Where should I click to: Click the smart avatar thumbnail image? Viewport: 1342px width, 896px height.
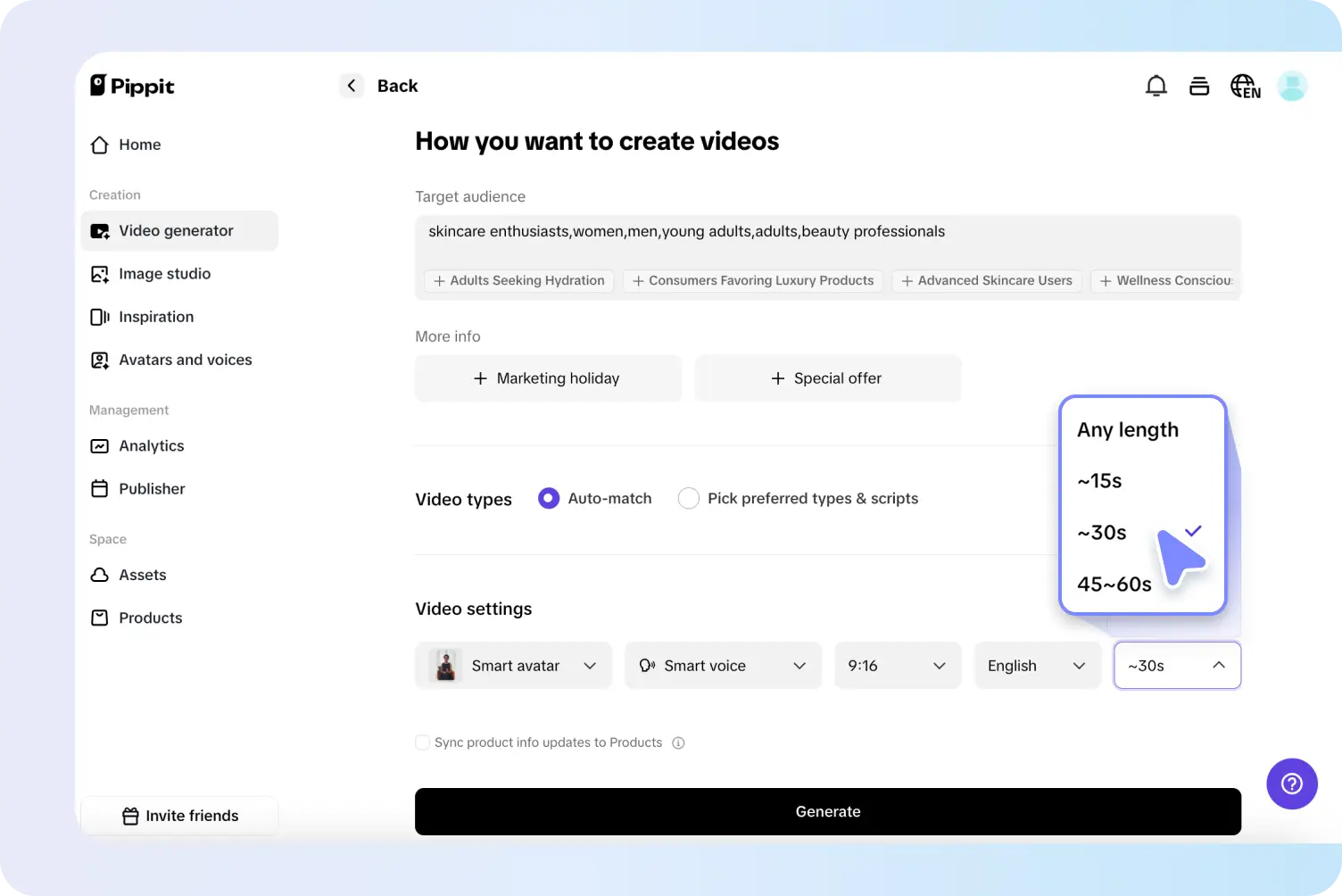446,665
